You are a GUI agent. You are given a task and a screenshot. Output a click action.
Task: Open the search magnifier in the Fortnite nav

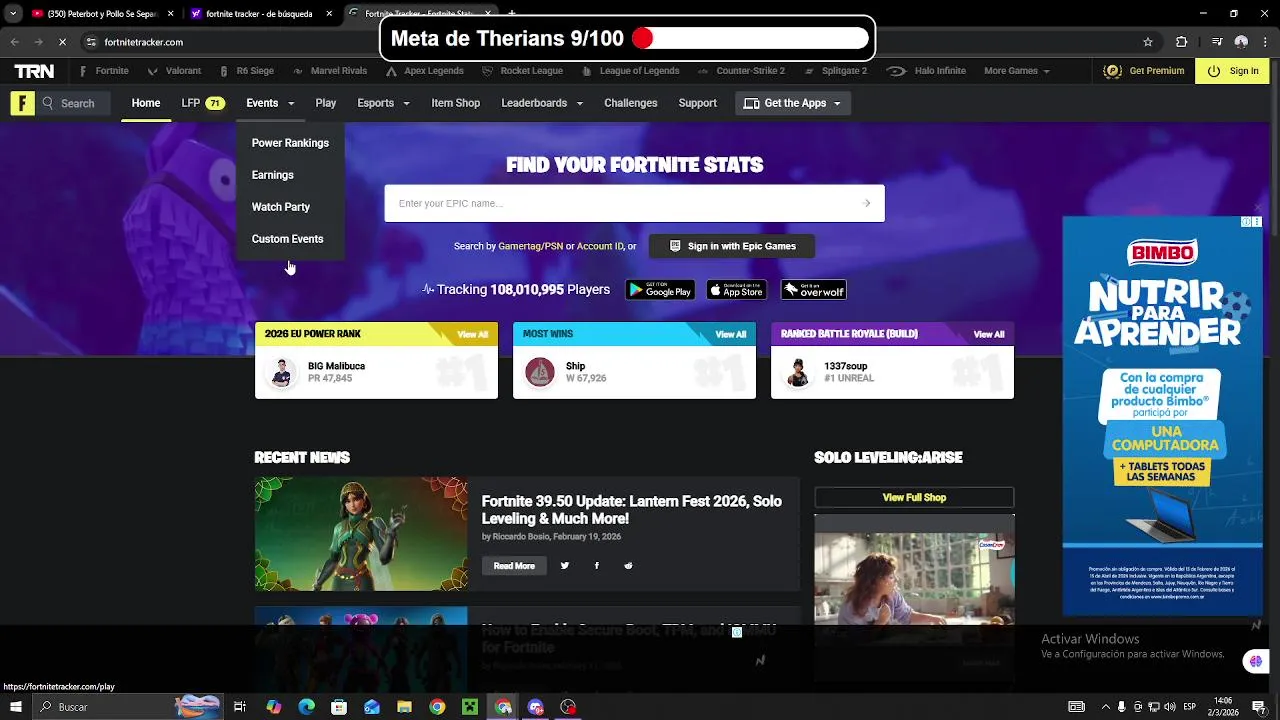click(x=47, y=103)
